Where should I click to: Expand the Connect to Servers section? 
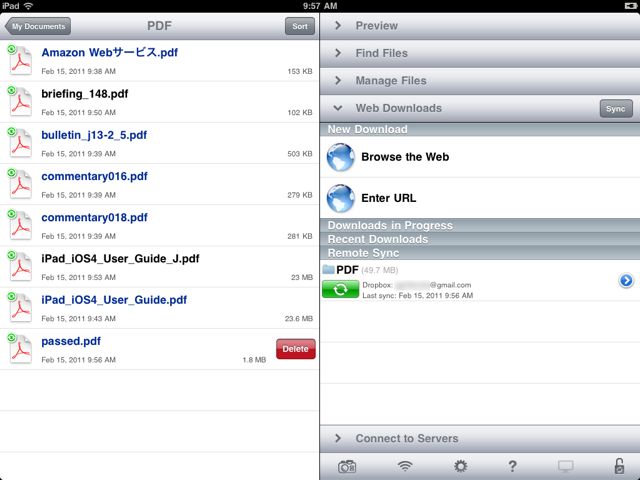(480, 438)
